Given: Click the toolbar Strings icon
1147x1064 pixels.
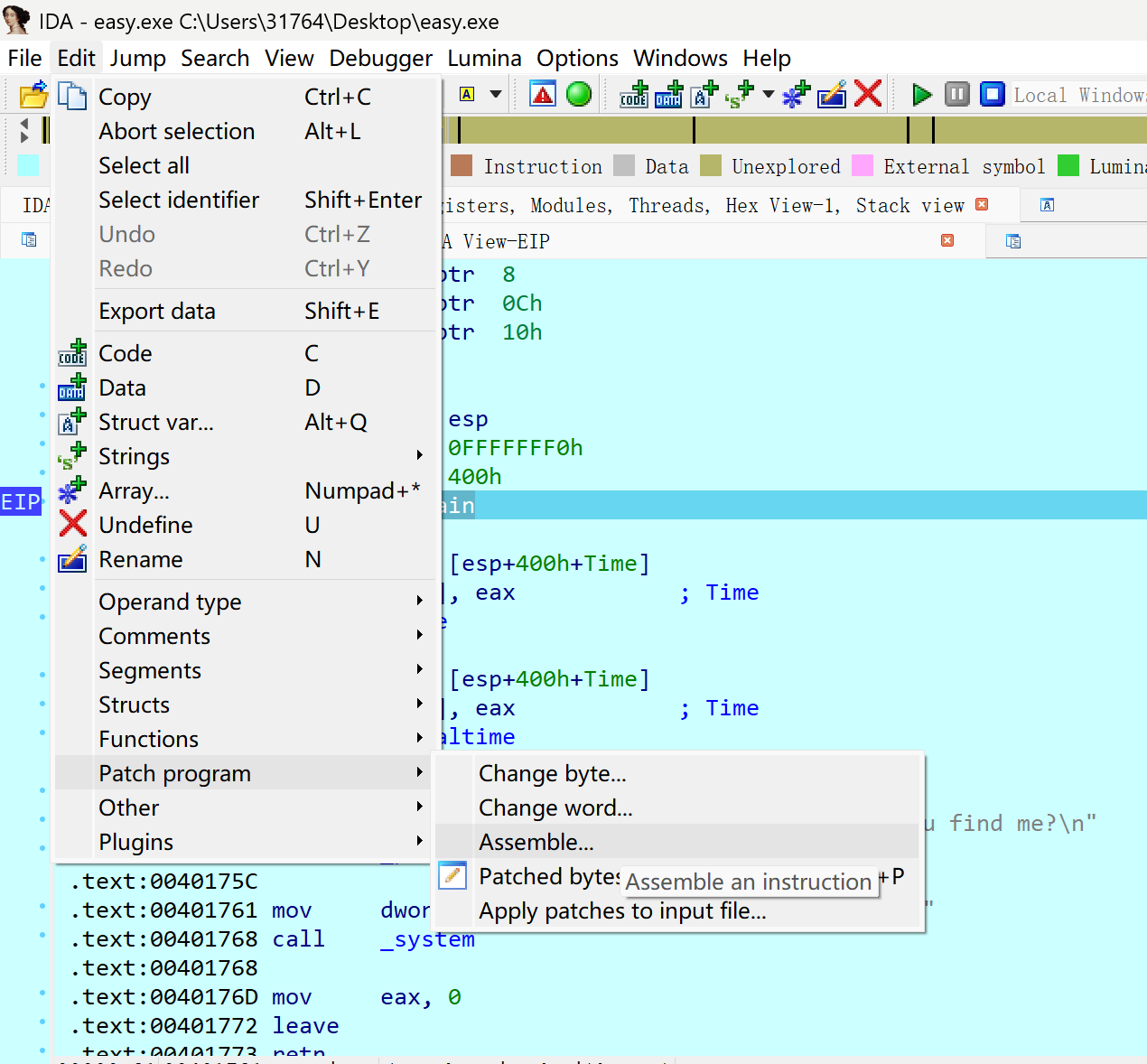Looking at the screenshot, I should point(740,94).
